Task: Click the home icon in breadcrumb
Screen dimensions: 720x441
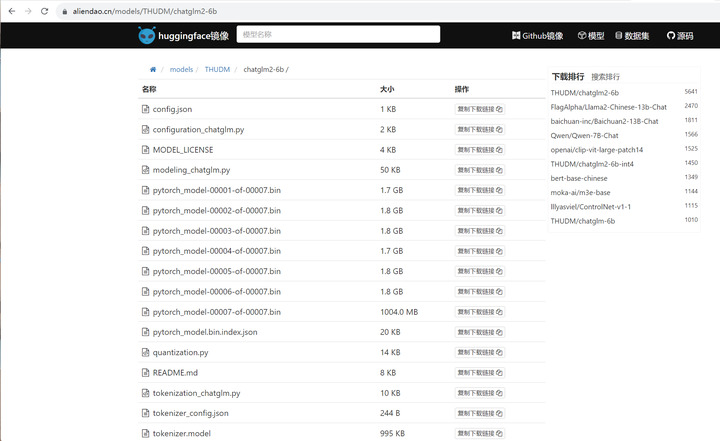Action: (153, 69)
